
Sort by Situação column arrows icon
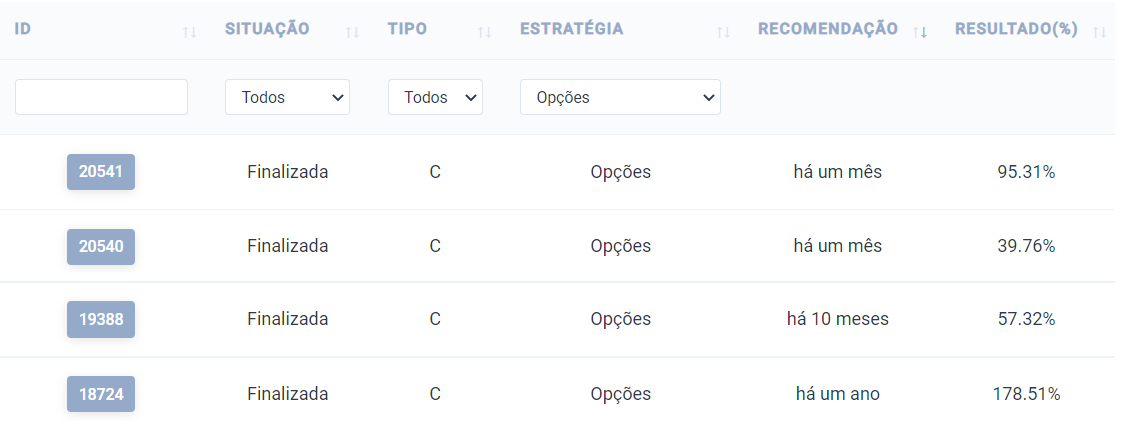click(353, 32)
